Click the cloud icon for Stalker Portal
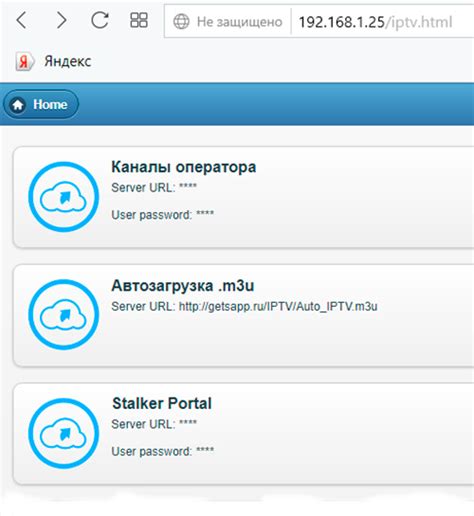The image size is (474, 516). pyautogui.click(x=63, y=433)
